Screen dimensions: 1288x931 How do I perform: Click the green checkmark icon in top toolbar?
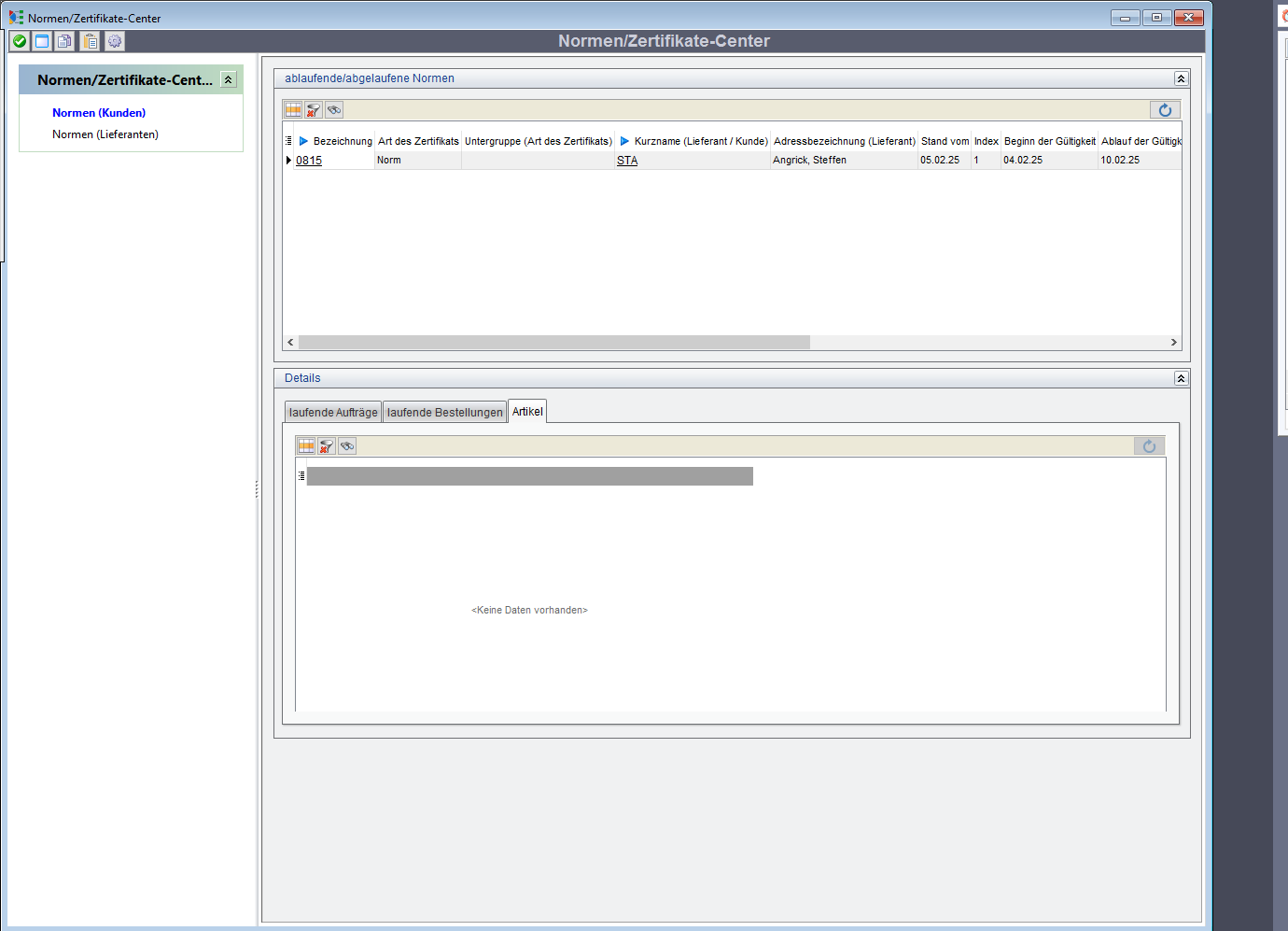(x=19, y=41)
